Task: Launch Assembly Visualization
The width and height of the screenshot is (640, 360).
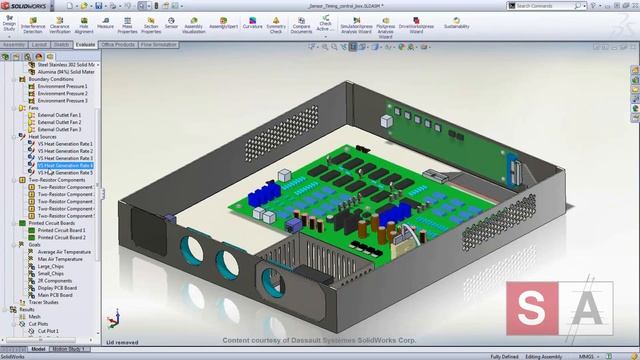Action: tap(193, 25)
